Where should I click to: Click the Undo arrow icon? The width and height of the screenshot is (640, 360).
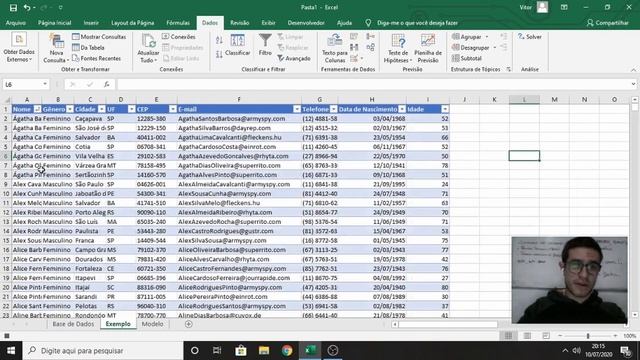pos(27,8)
